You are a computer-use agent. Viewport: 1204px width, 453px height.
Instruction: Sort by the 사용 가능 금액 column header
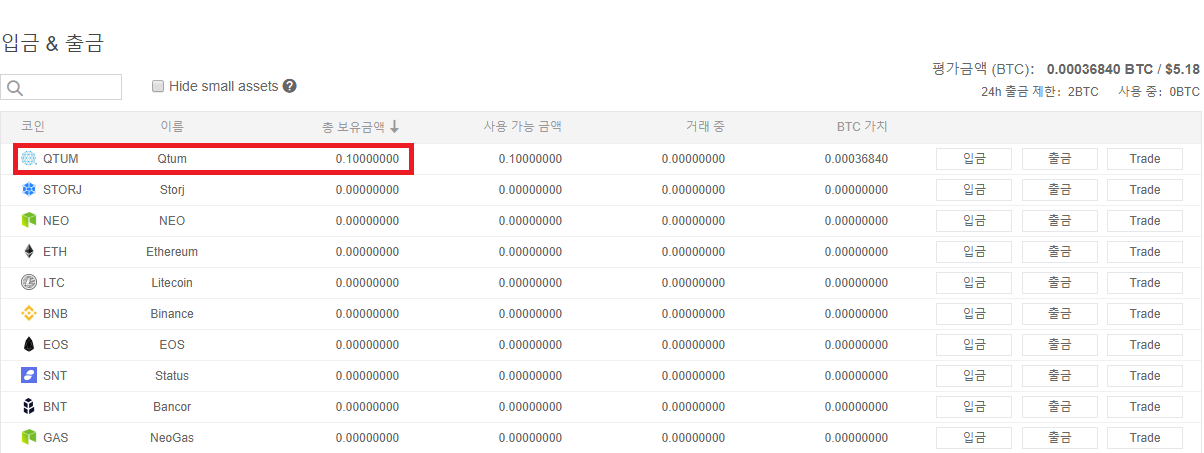pyautogui.click(x=522, y=127)
